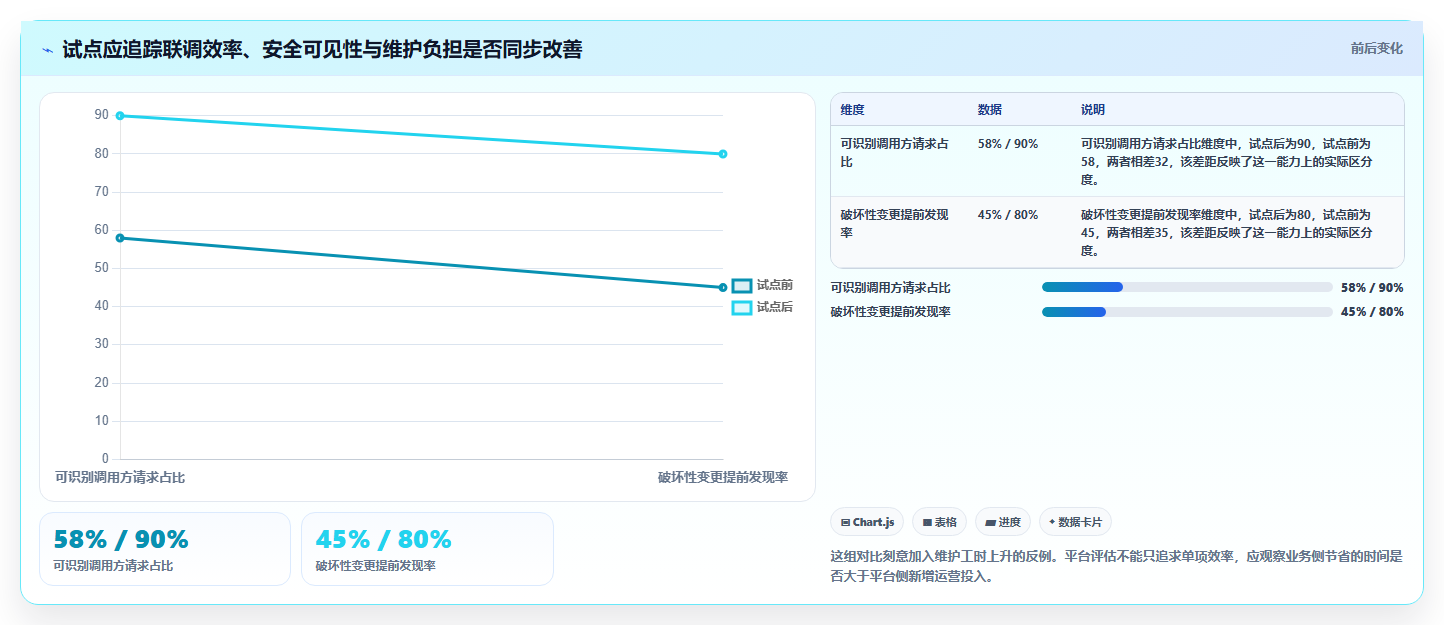Viewport: 1444px width, 625px height.
Task: Click the 试点前 legend label
Action: pos(775,286)
